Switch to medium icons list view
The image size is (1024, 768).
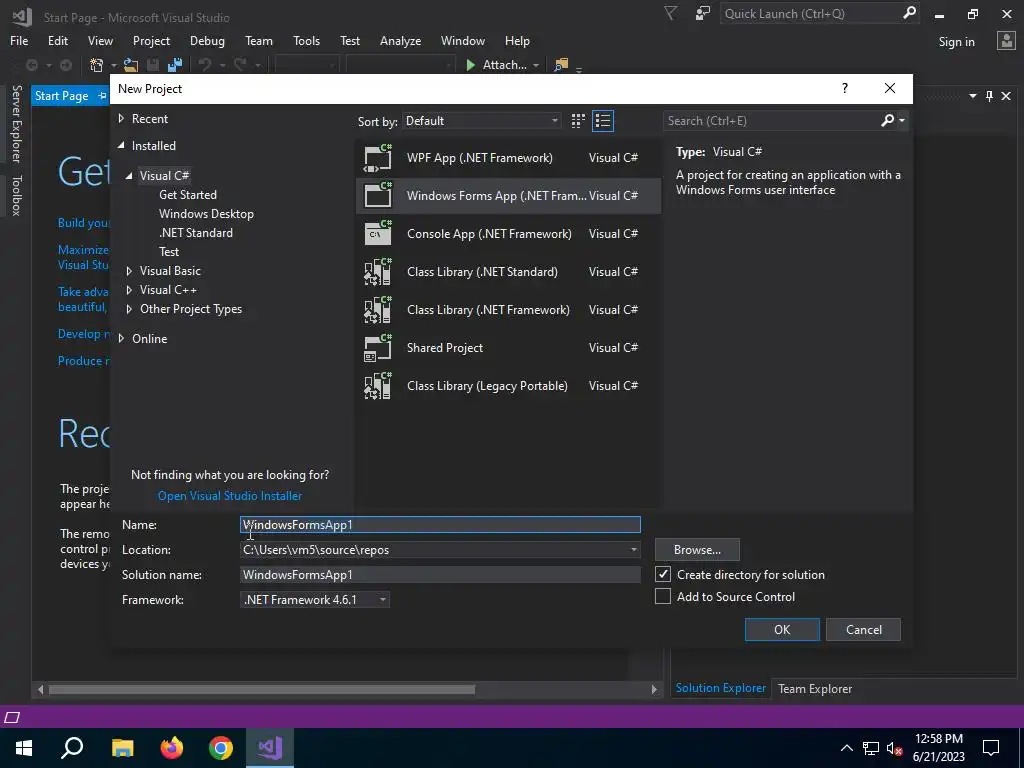[603, 121]
